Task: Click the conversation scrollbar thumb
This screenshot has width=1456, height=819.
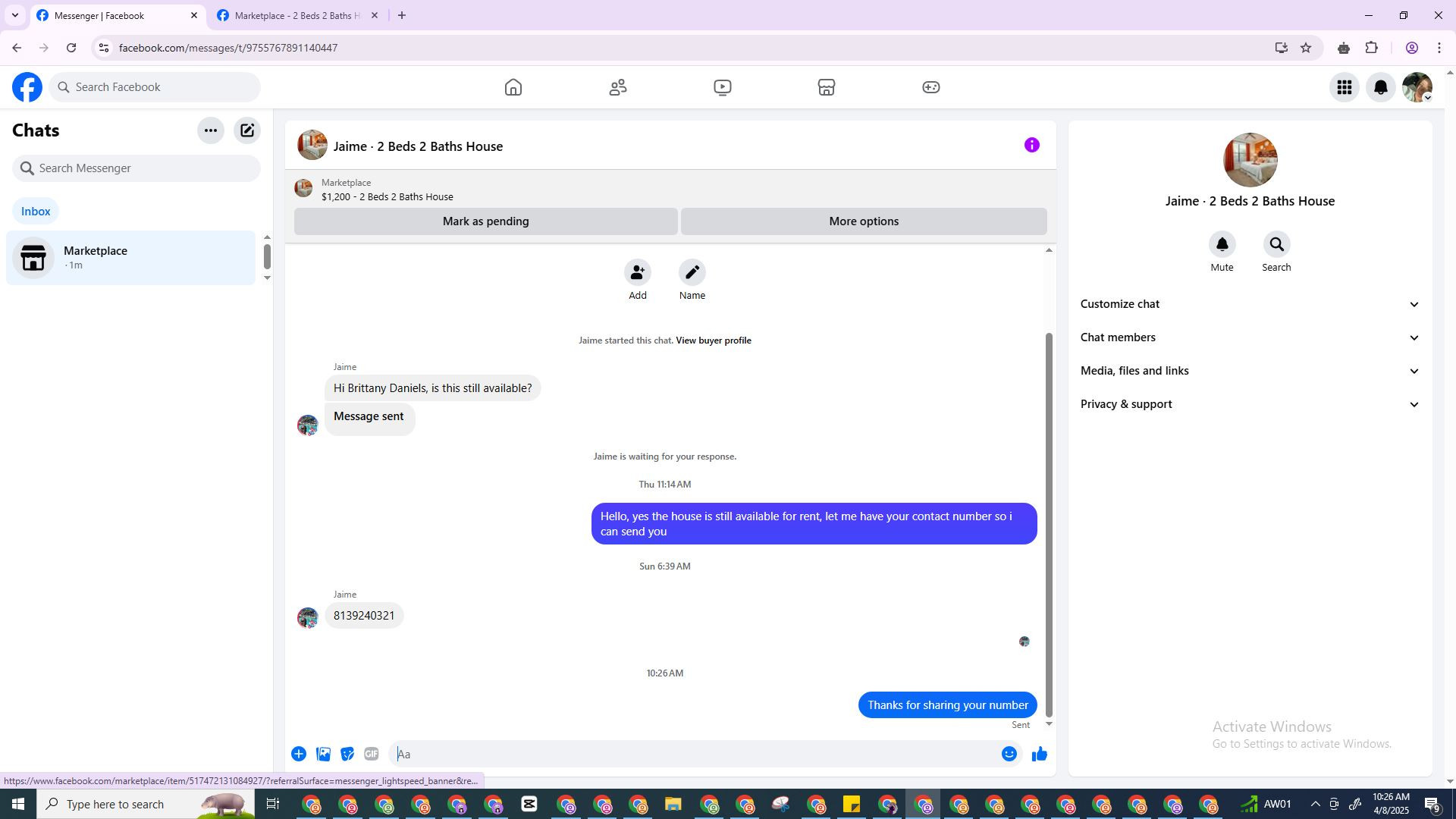Action: click(x=1049, y=523)
